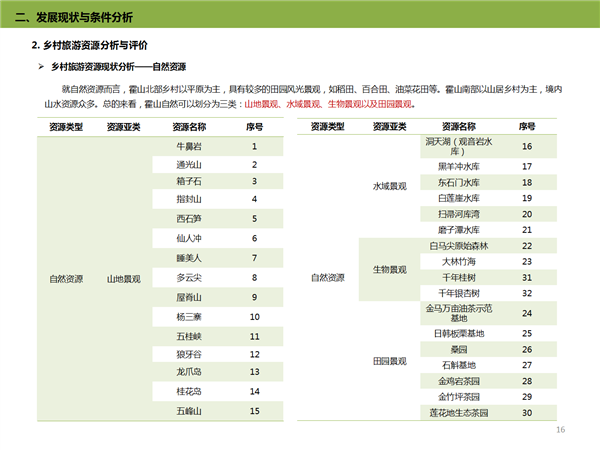Select the 生物景观 subcategory table cell
Viewport: 600px width, 450px height.
click(x=388, y=269)
